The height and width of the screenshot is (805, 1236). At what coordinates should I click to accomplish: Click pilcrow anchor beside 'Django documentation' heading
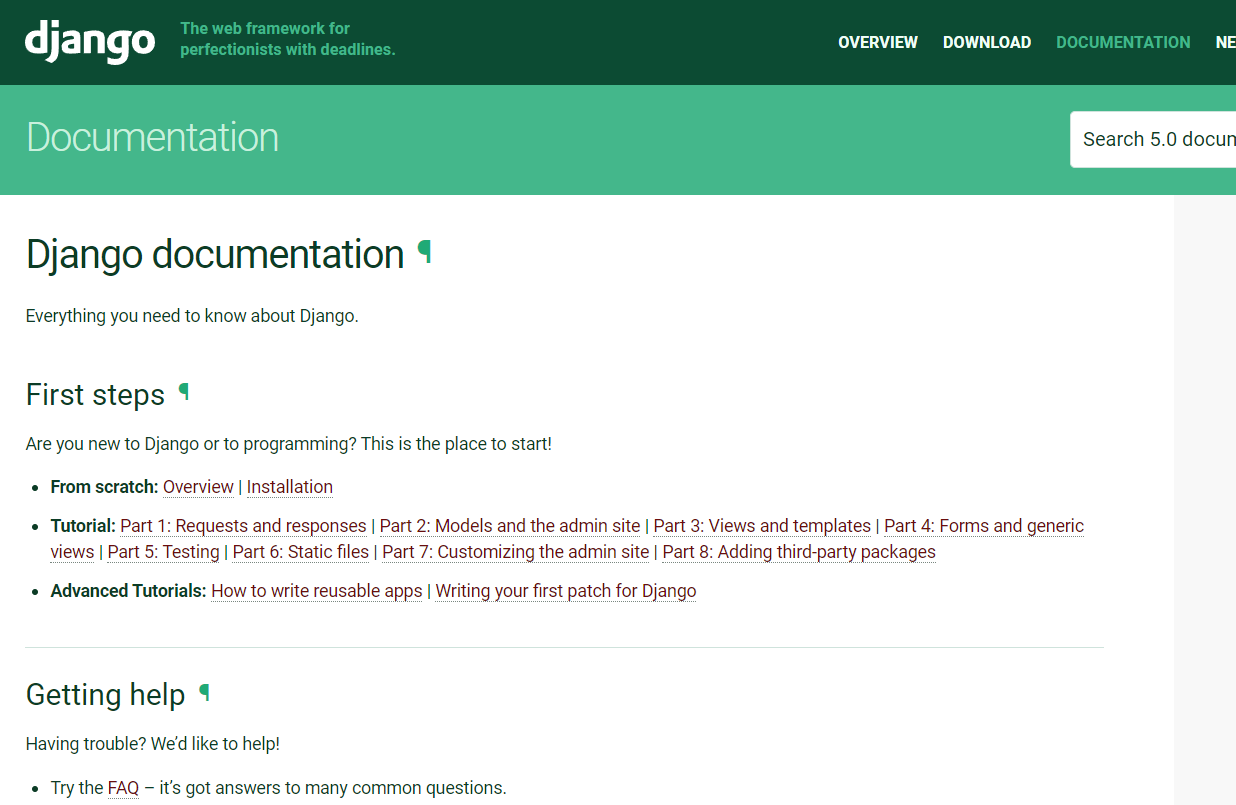pyautogui.click(x=425, y=252)
